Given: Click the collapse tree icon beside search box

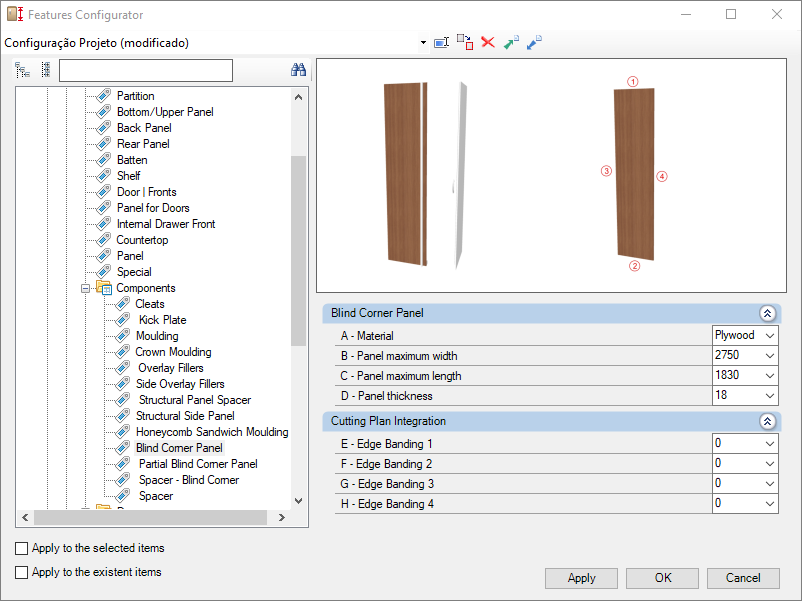Looking at the screenshot, I should click(46, 70).
